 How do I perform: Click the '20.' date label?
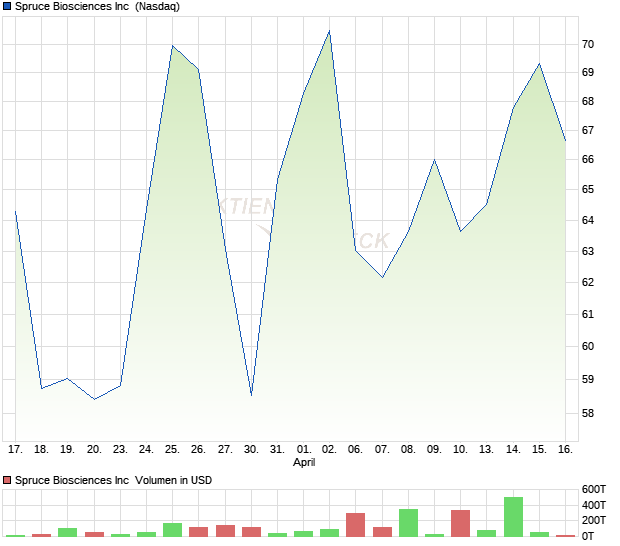pyautogui.click(x=95, y=450)
